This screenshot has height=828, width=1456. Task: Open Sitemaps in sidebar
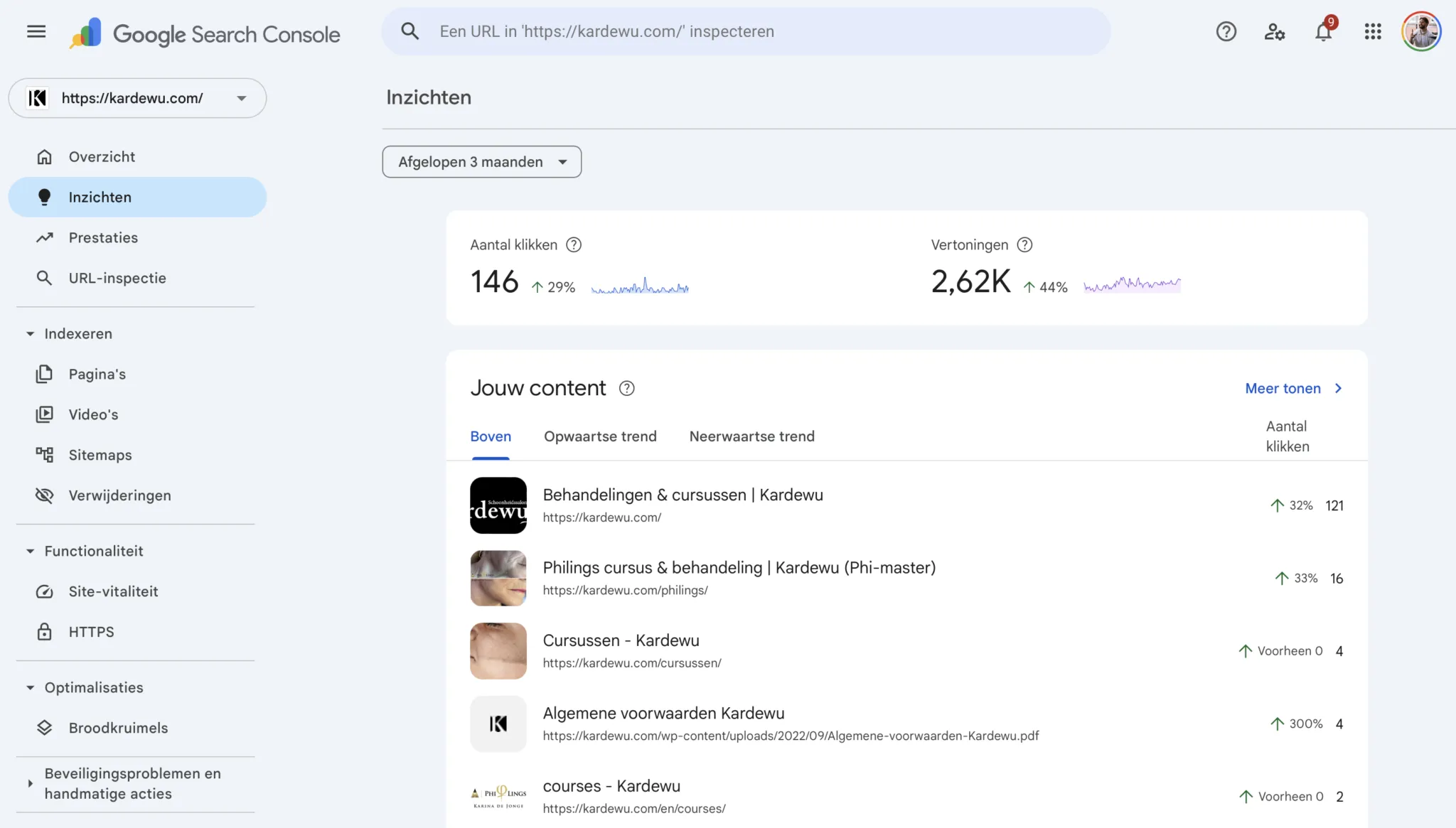(x=137, y=455)
